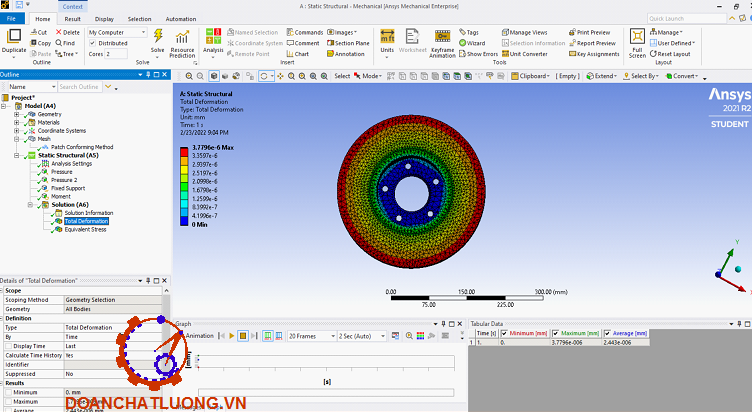Click the Find tool

(x=65, y=43)
